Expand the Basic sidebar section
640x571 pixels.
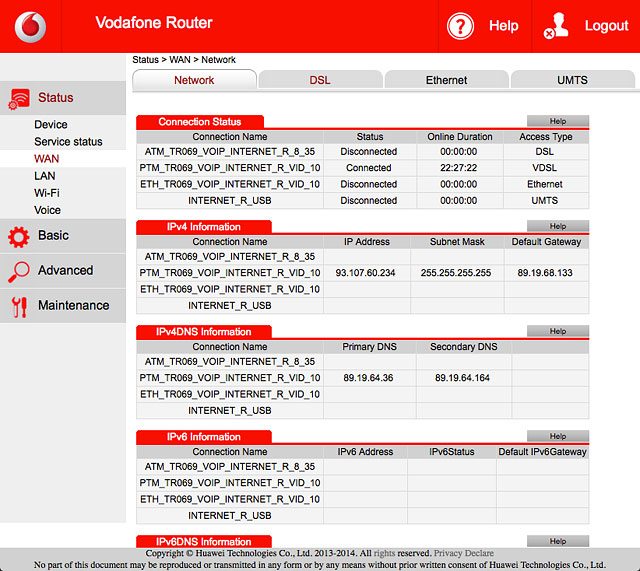pyautogui.click(x=63, y=236)
